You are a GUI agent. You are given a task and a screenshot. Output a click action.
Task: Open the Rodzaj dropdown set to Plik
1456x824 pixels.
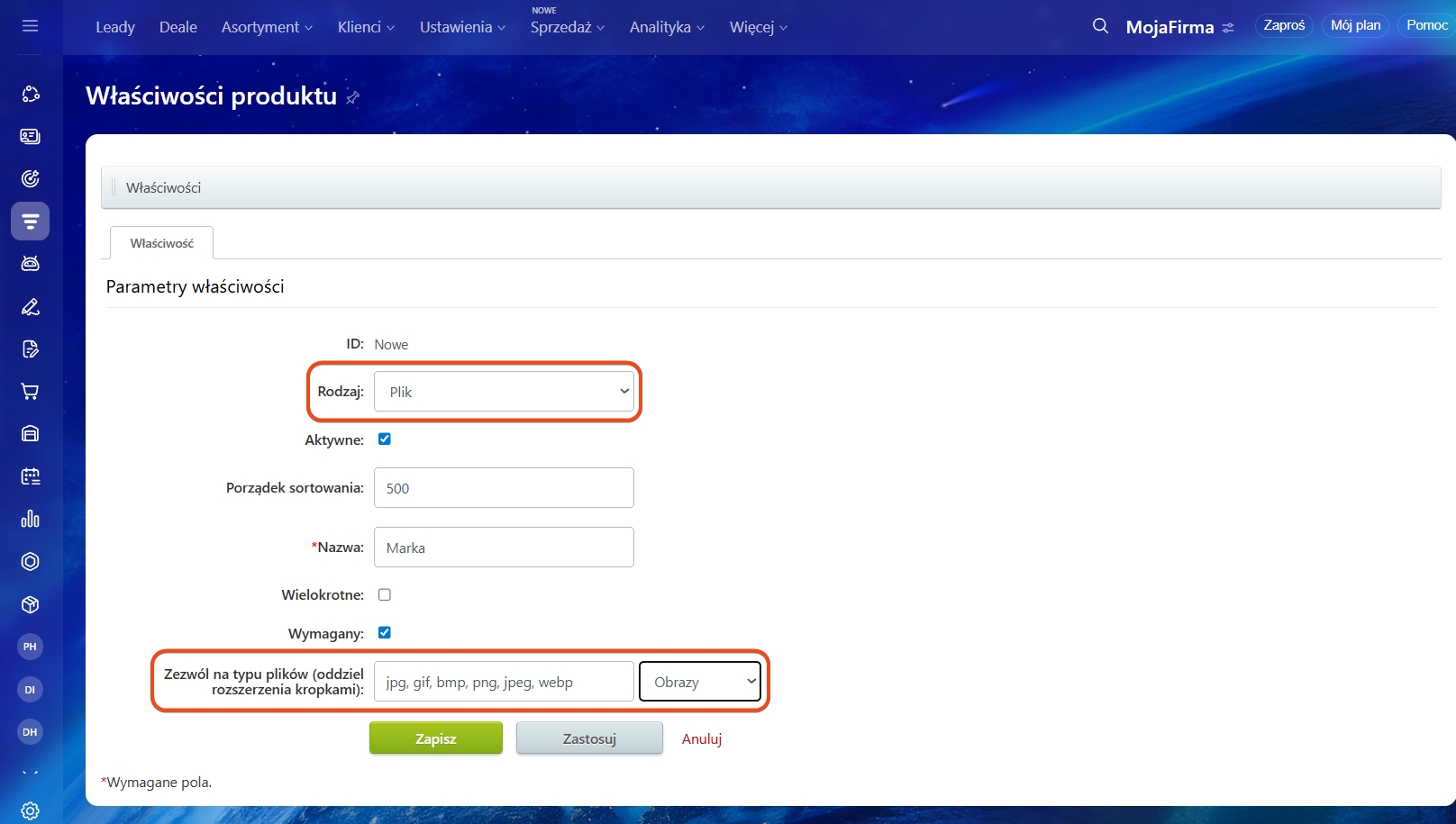(x=504, y=392)
